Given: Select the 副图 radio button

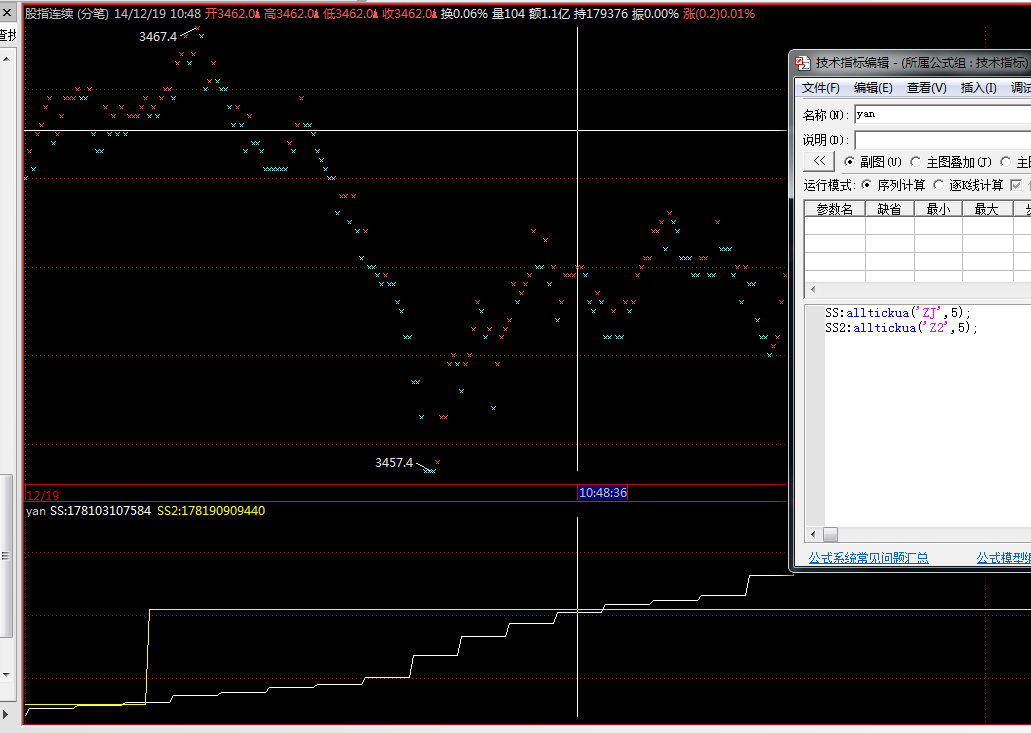Looking at the screenshot, I should pyautogui.click(x=850, y=162).
